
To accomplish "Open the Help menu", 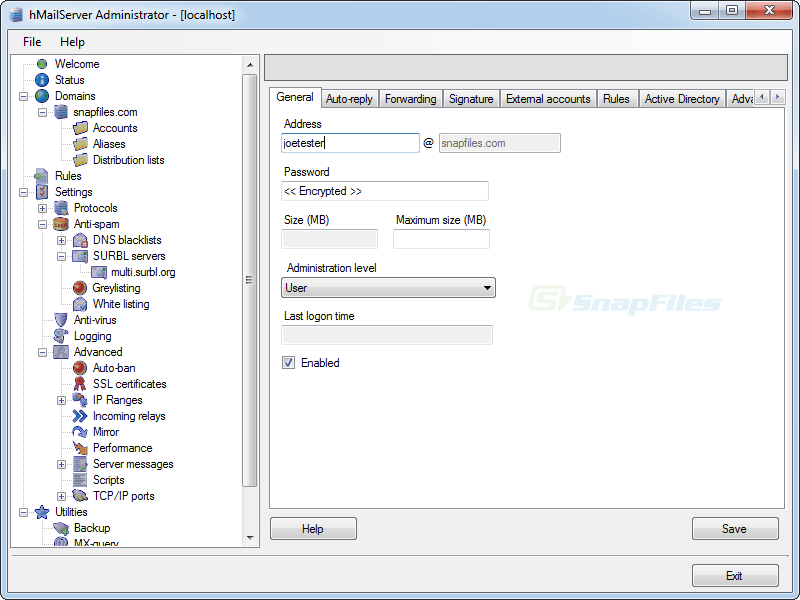I will pos(72,42).
